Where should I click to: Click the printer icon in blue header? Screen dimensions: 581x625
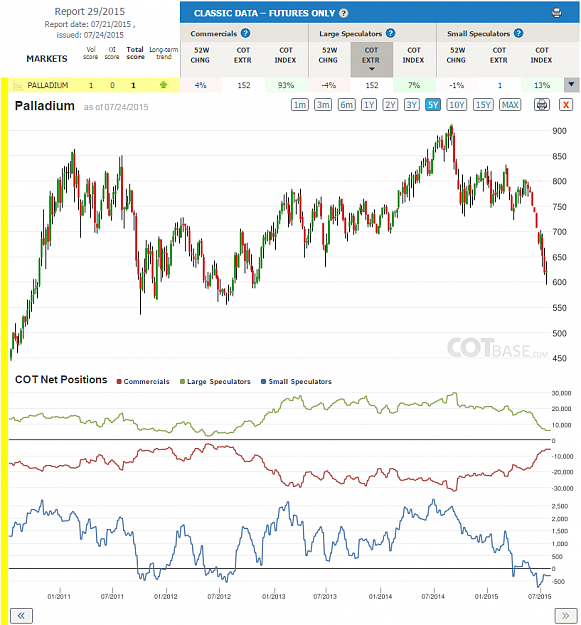[557, 13]
